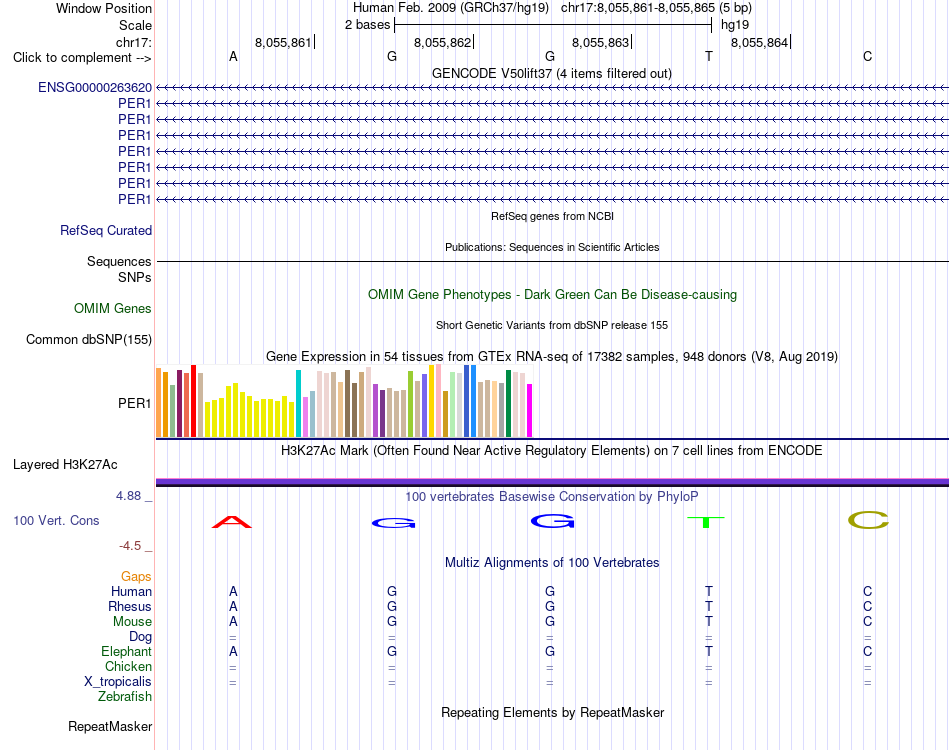Click the hg19 label beside scale bar
The width and height of the screenshot is (950, 750).
(735, 25)
